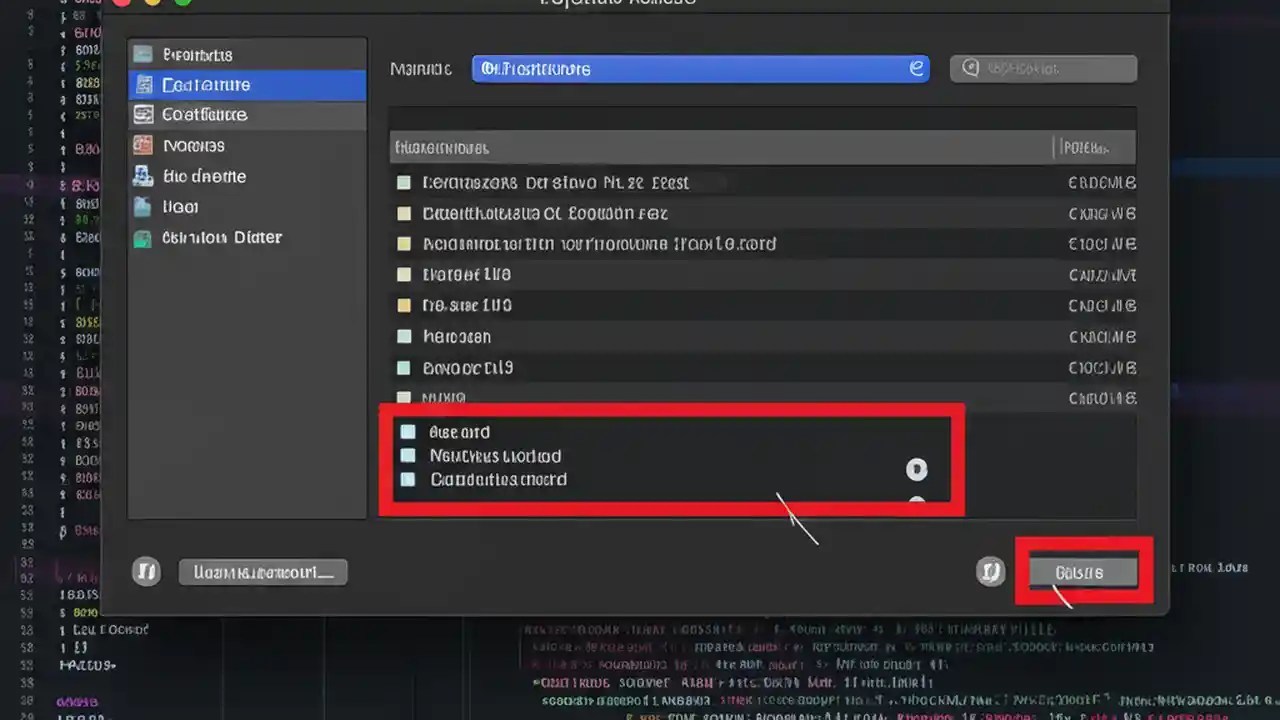The image size is (1280, 720).
Task: Open the blue dropdown at the top of the pane
Action: (x=700, y=68)
